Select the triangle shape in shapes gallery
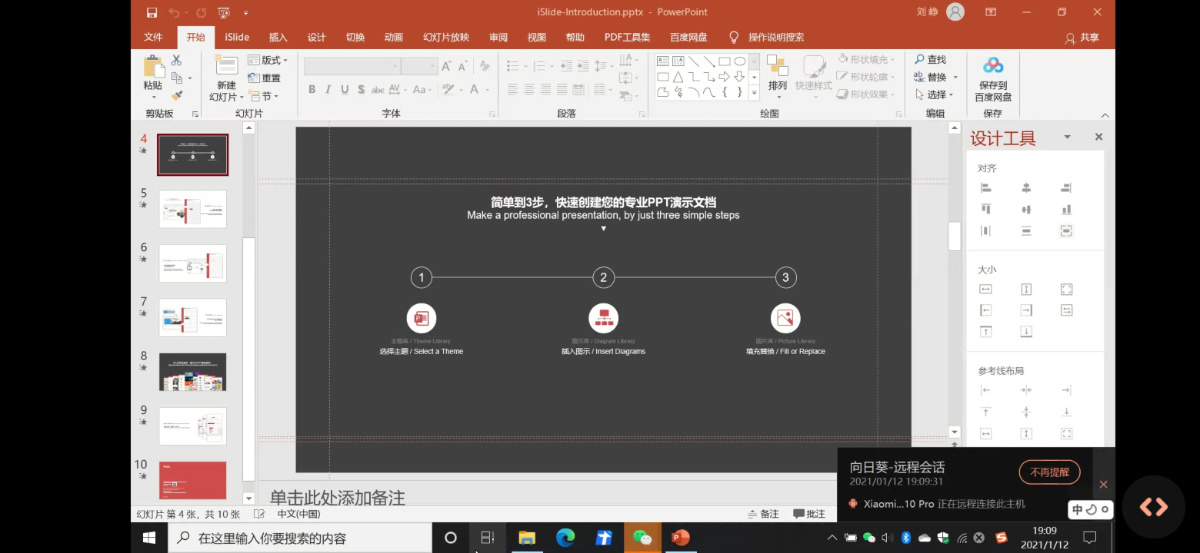Viewport: 1200px width, 553px height. [678, 76]
